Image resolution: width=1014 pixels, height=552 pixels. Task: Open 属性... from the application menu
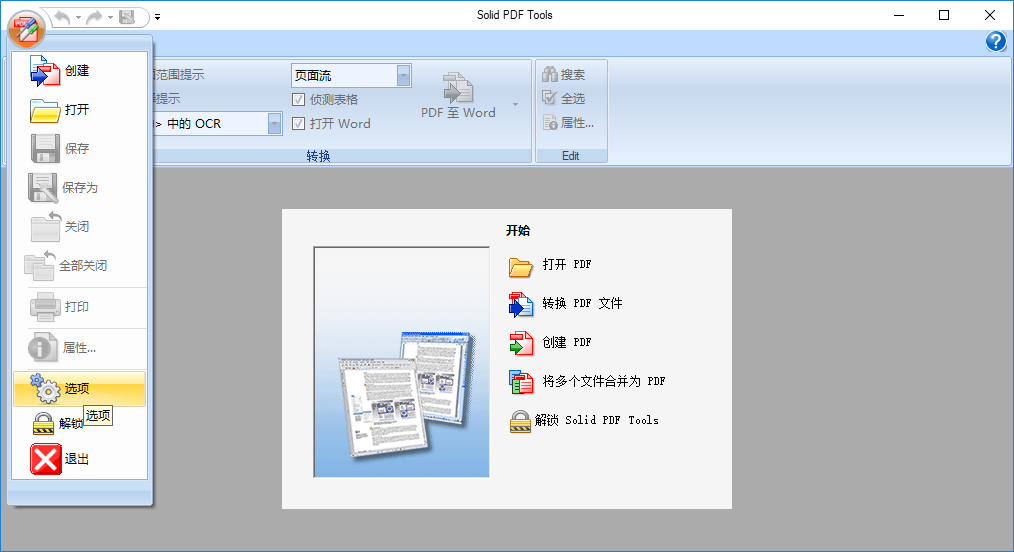tap(80, 348)
